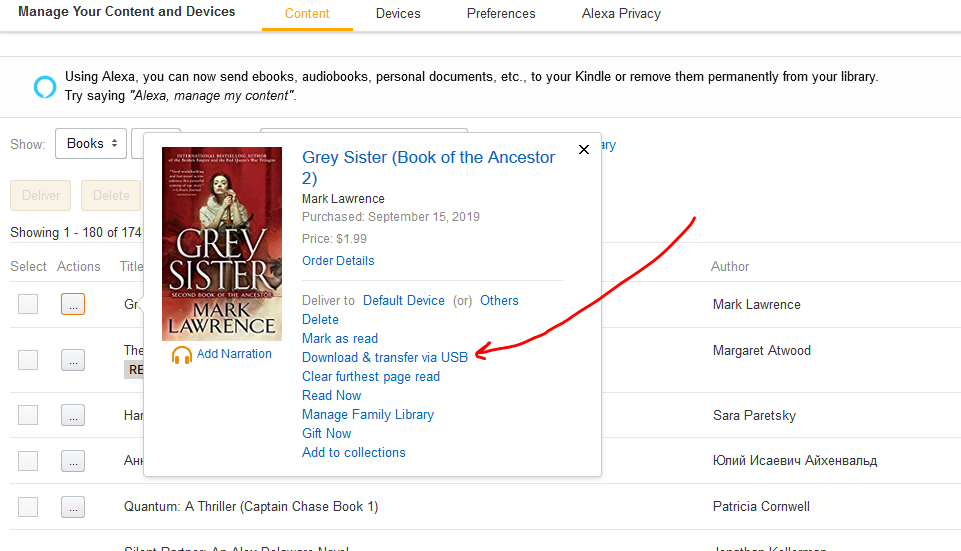Click Delete link in the popup
This screenshot has height=551, width=961.
click(x=320, y=319)
